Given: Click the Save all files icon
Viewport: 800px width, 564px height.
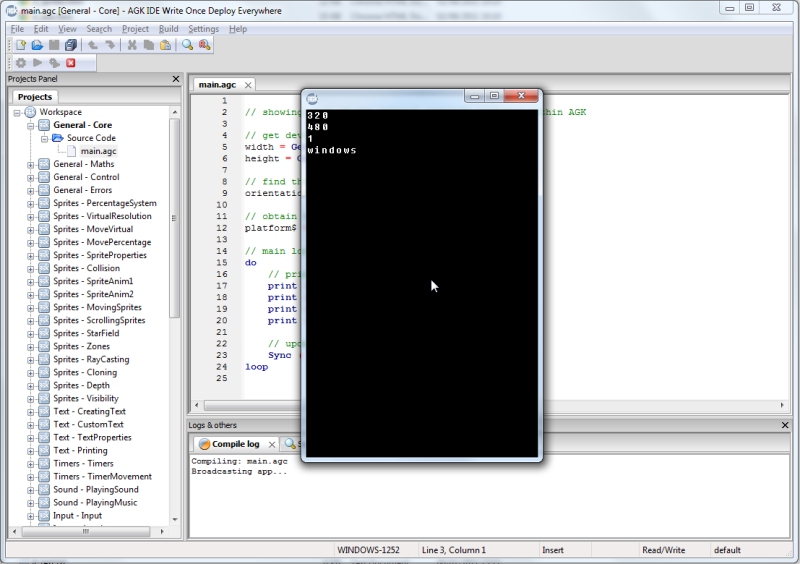Looking at the screenshot, I should 71,45.
